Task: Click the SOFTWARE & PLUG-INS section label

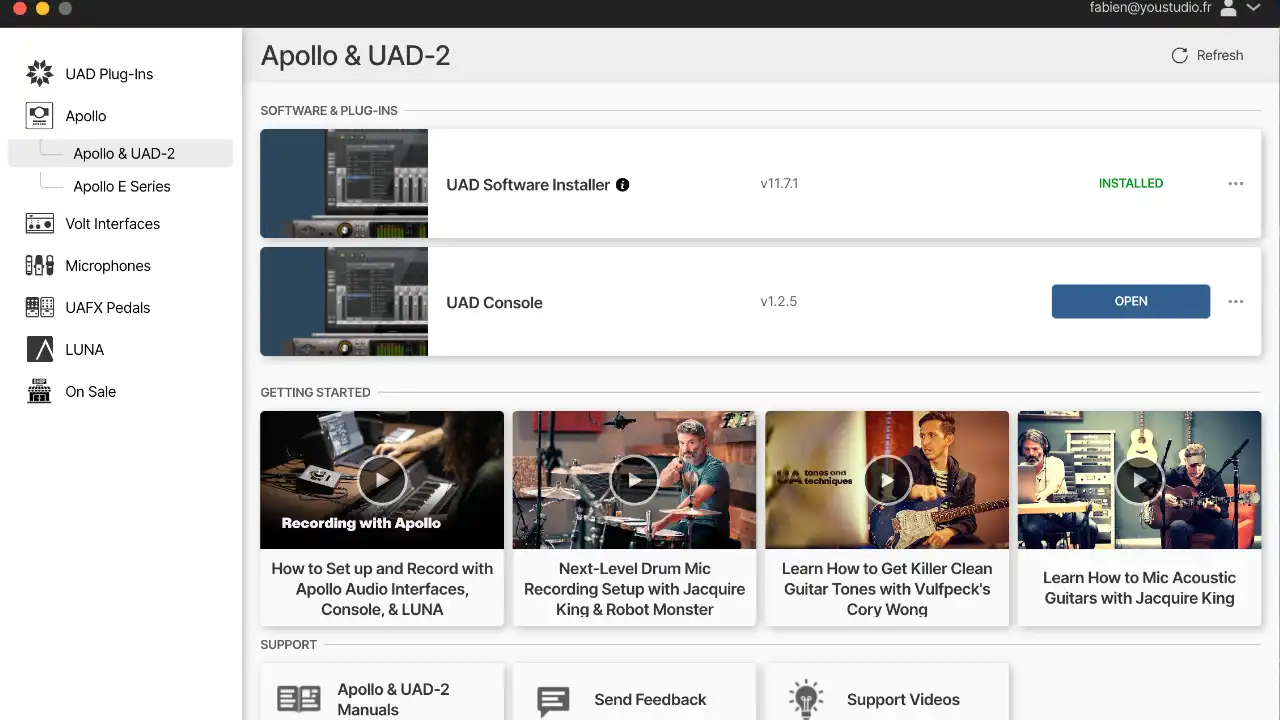Action: pyautogui.click(x=329, y=110)
